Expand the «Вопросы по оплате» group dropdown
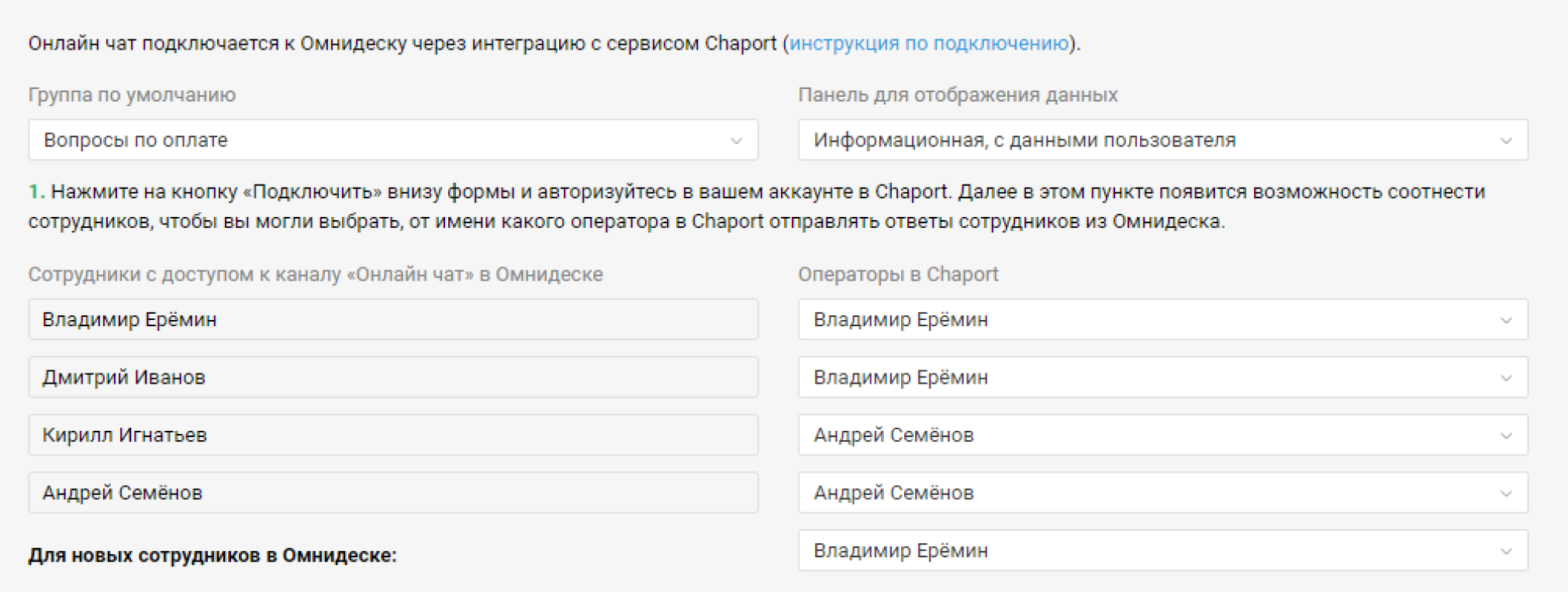This screenshot has height=592, width=1568. tap(392, 140)
